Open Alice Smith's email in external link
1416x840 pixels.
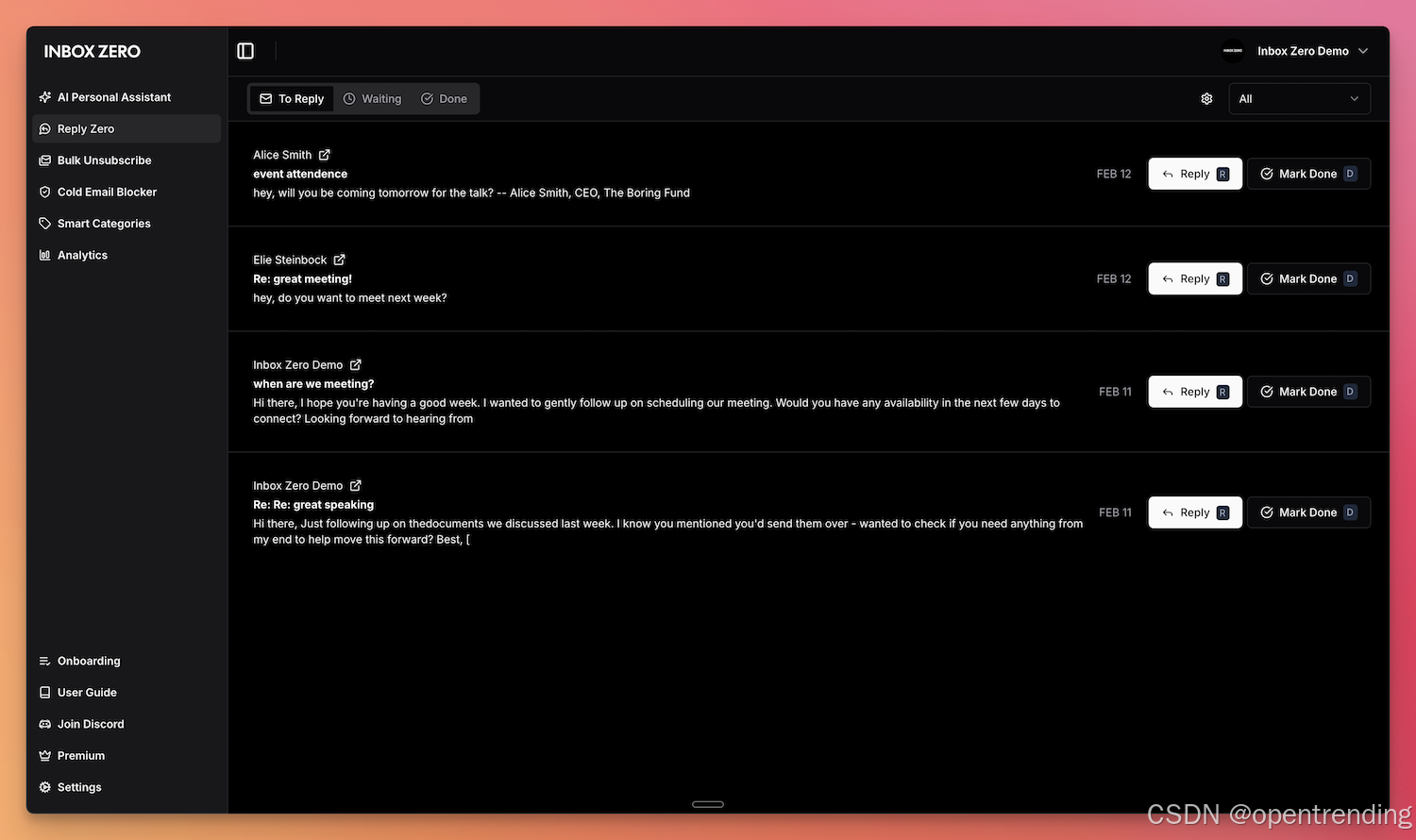(x=325, y=155)
